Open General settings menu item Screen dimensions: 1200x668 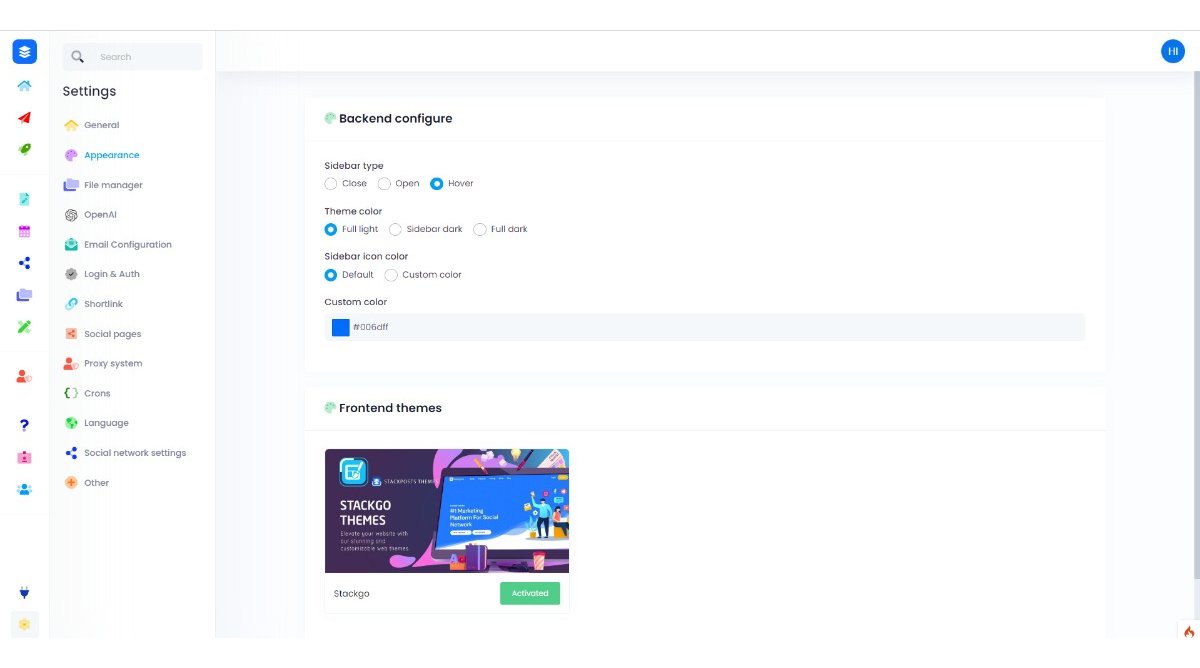coord(101,125)
